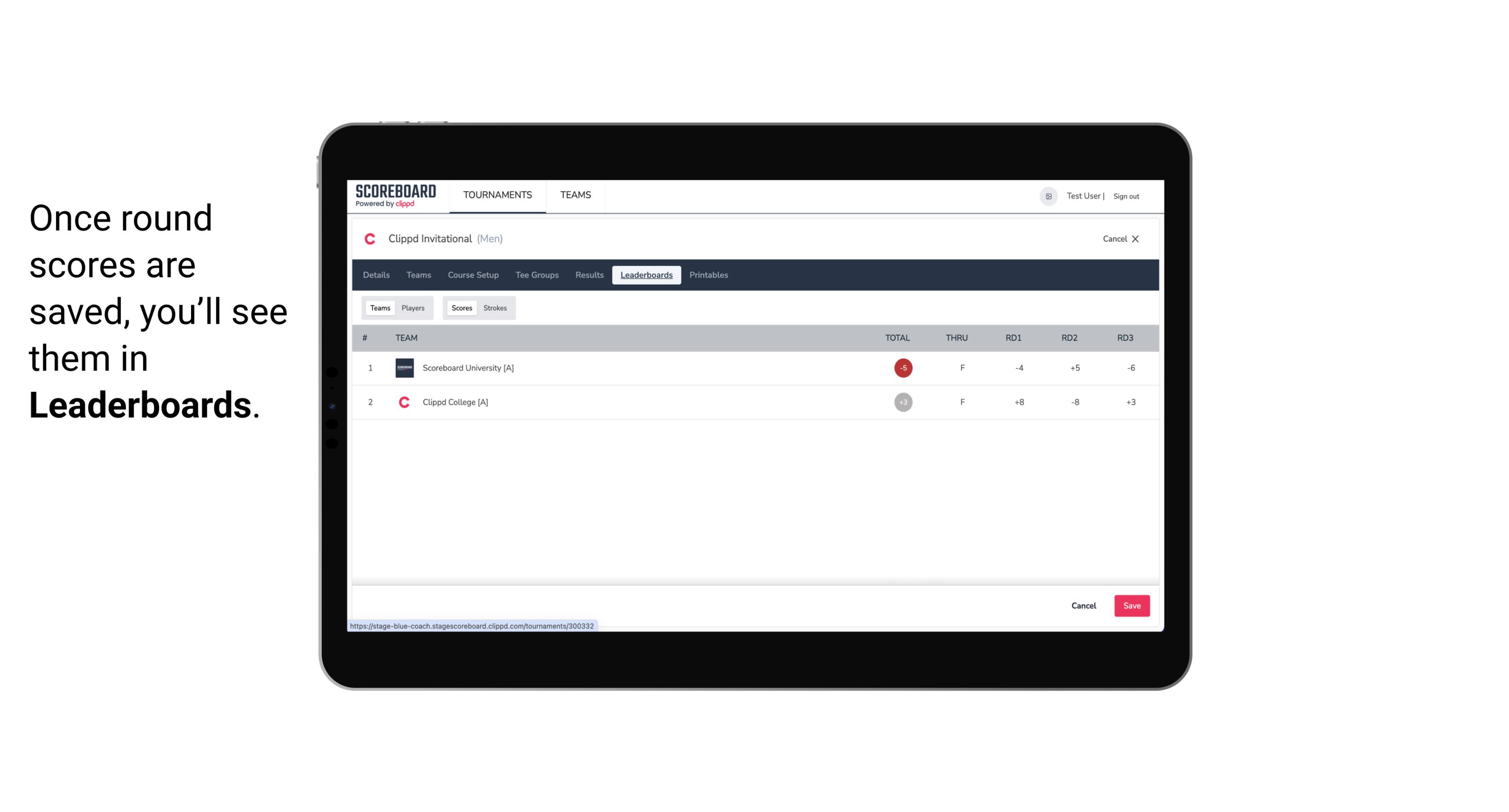Click the Players filter button
The image size is (1509, 812).
coord(413,307)
